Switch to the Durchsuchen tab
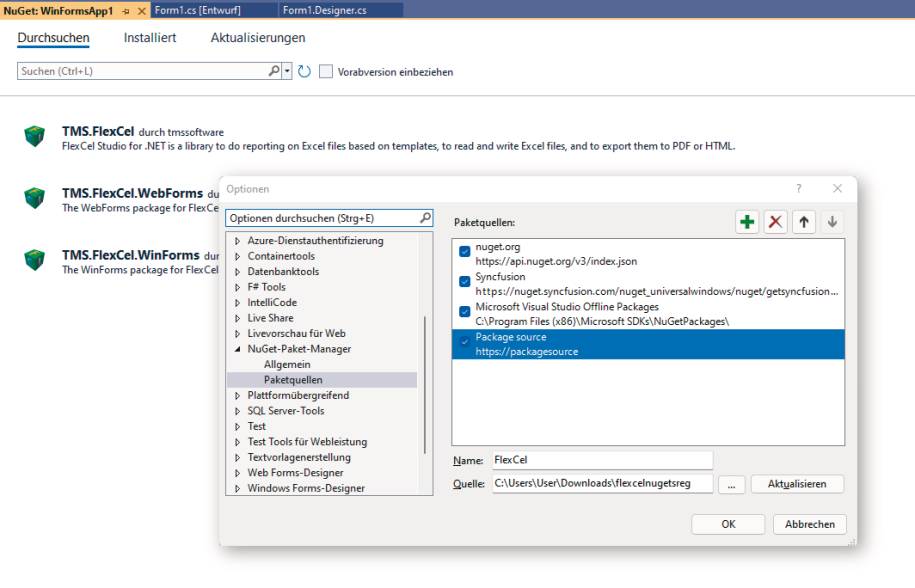Screen dimensions: 915x588 53,38
